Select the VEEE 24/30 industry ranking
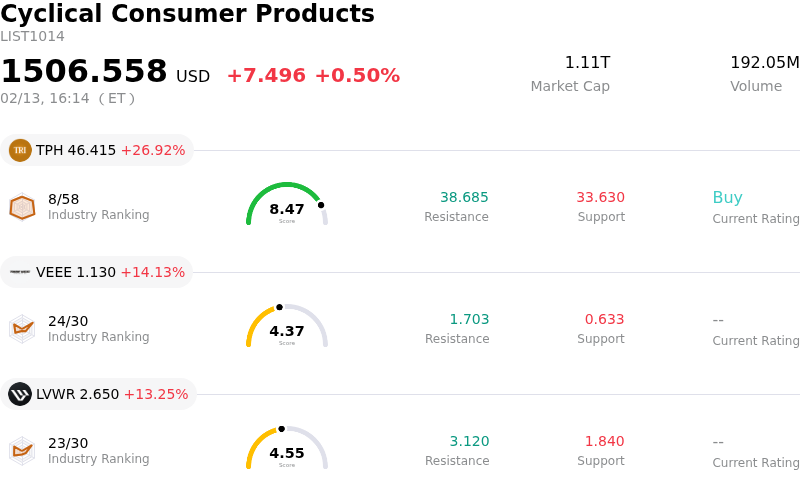 click(68, 321)
